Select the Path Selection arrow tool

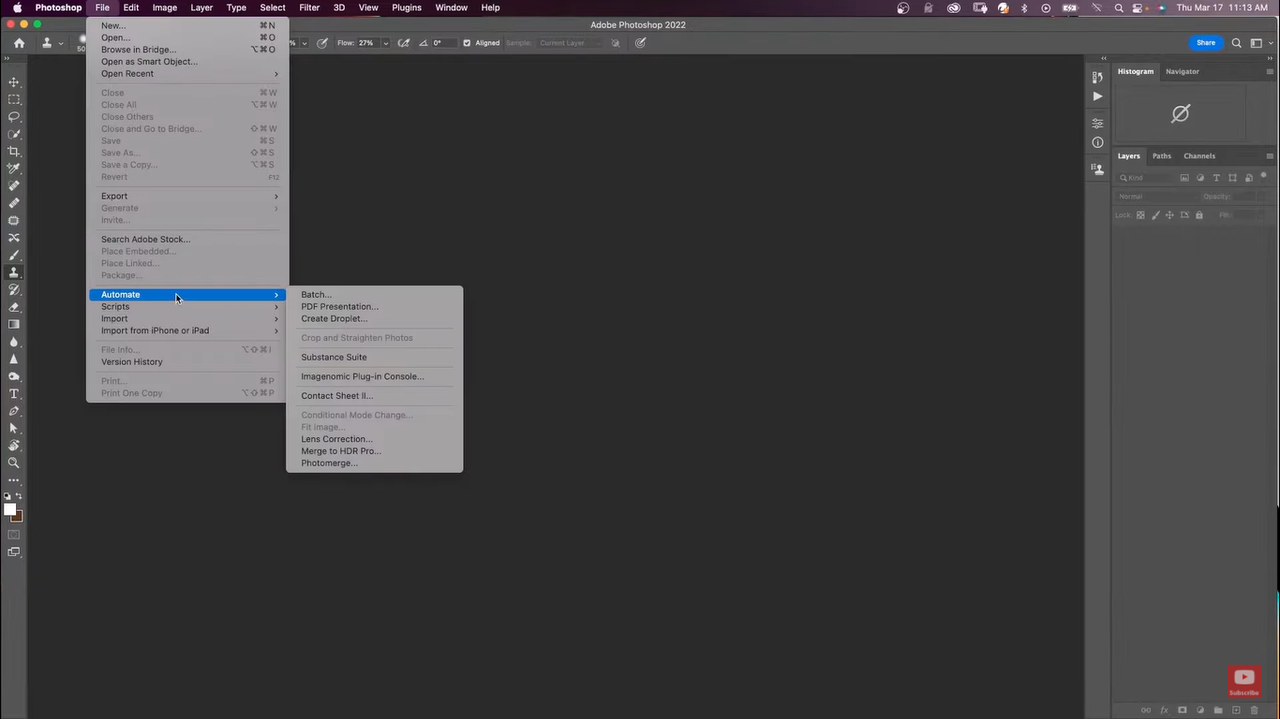(14, 428)
